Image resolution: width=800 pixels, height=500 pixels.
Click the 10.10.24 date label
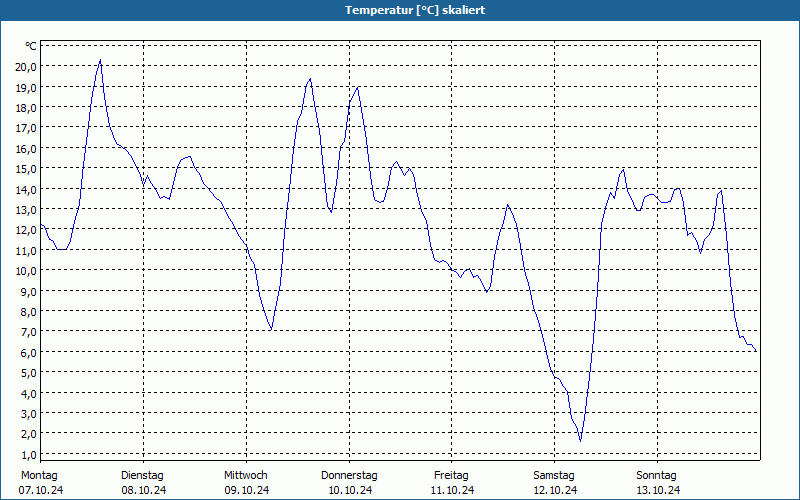coord(350,490)
